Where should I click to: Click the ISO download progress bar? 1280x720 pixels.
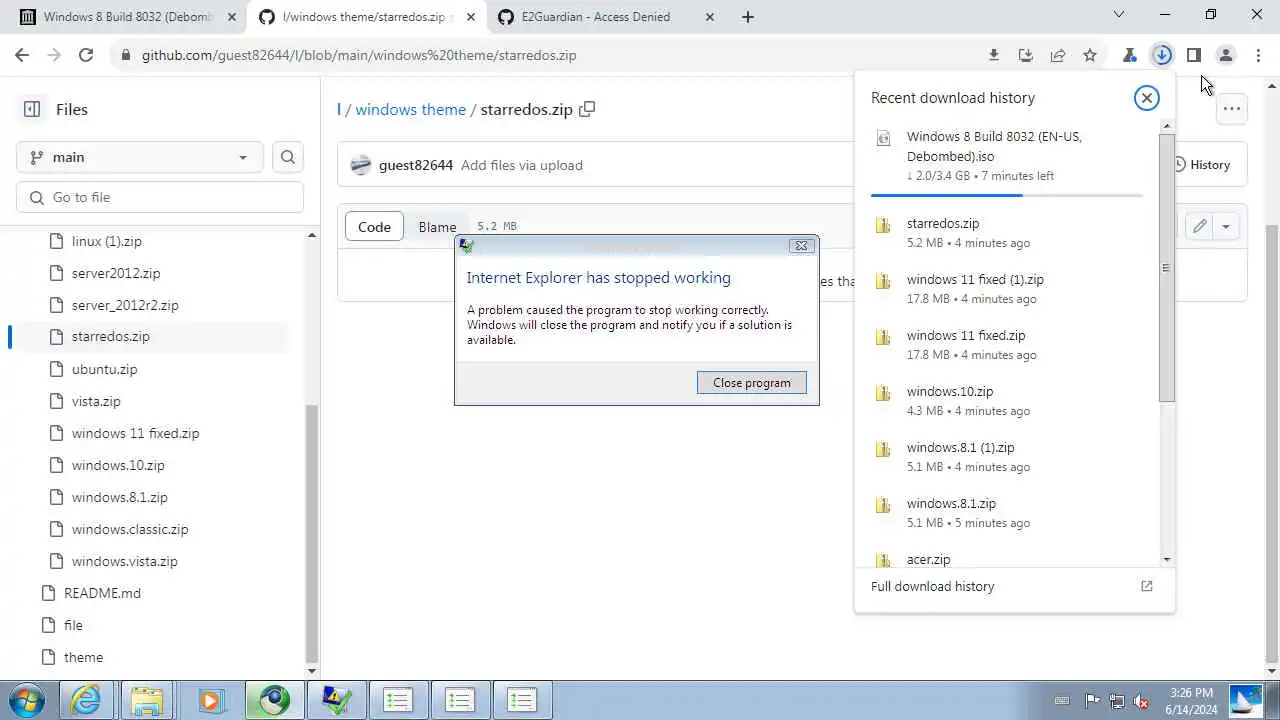coord(1007,195)
